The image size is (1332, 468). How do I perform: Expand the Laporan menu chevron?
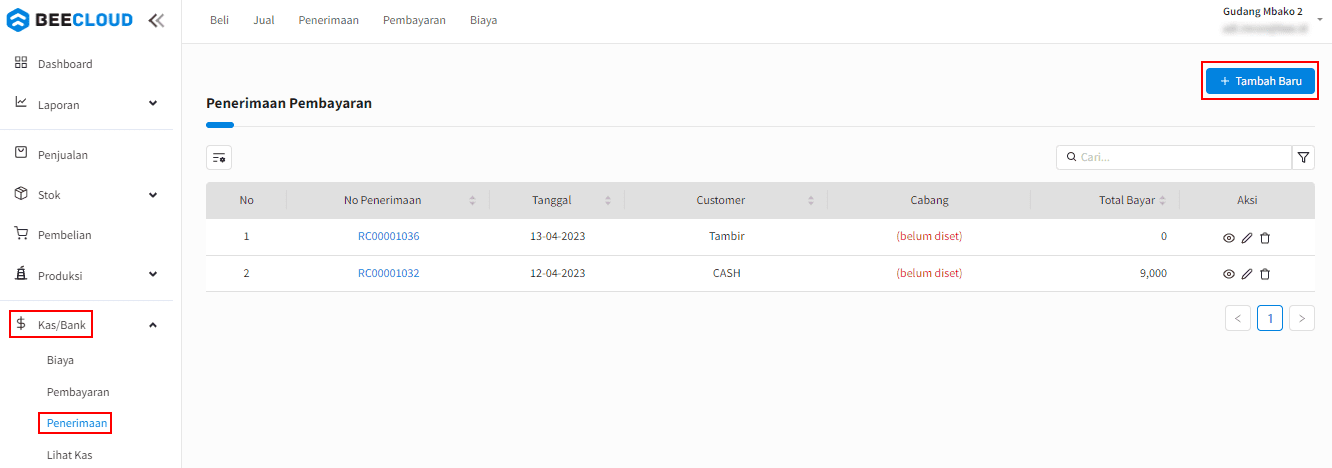153,103
